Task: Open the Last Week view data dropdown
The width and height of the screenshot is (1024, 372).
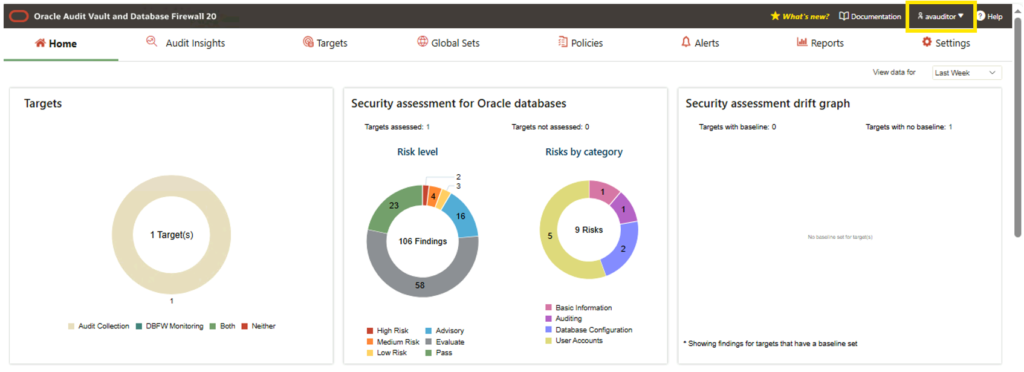Action: (967, 73)
